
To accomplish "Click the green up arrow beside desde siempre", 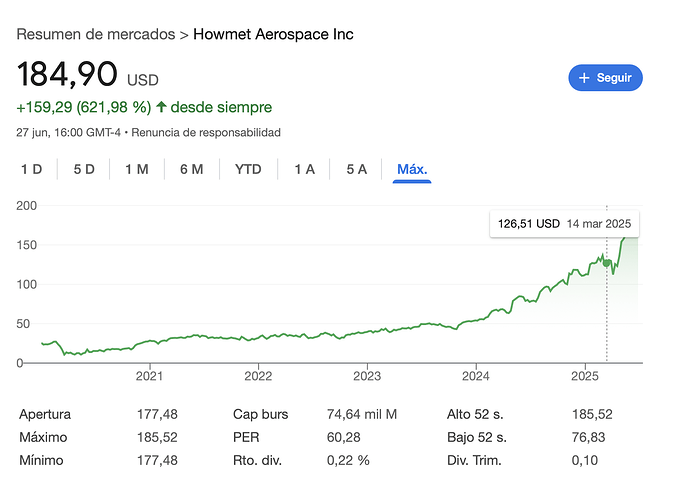I will pos(161,107).
